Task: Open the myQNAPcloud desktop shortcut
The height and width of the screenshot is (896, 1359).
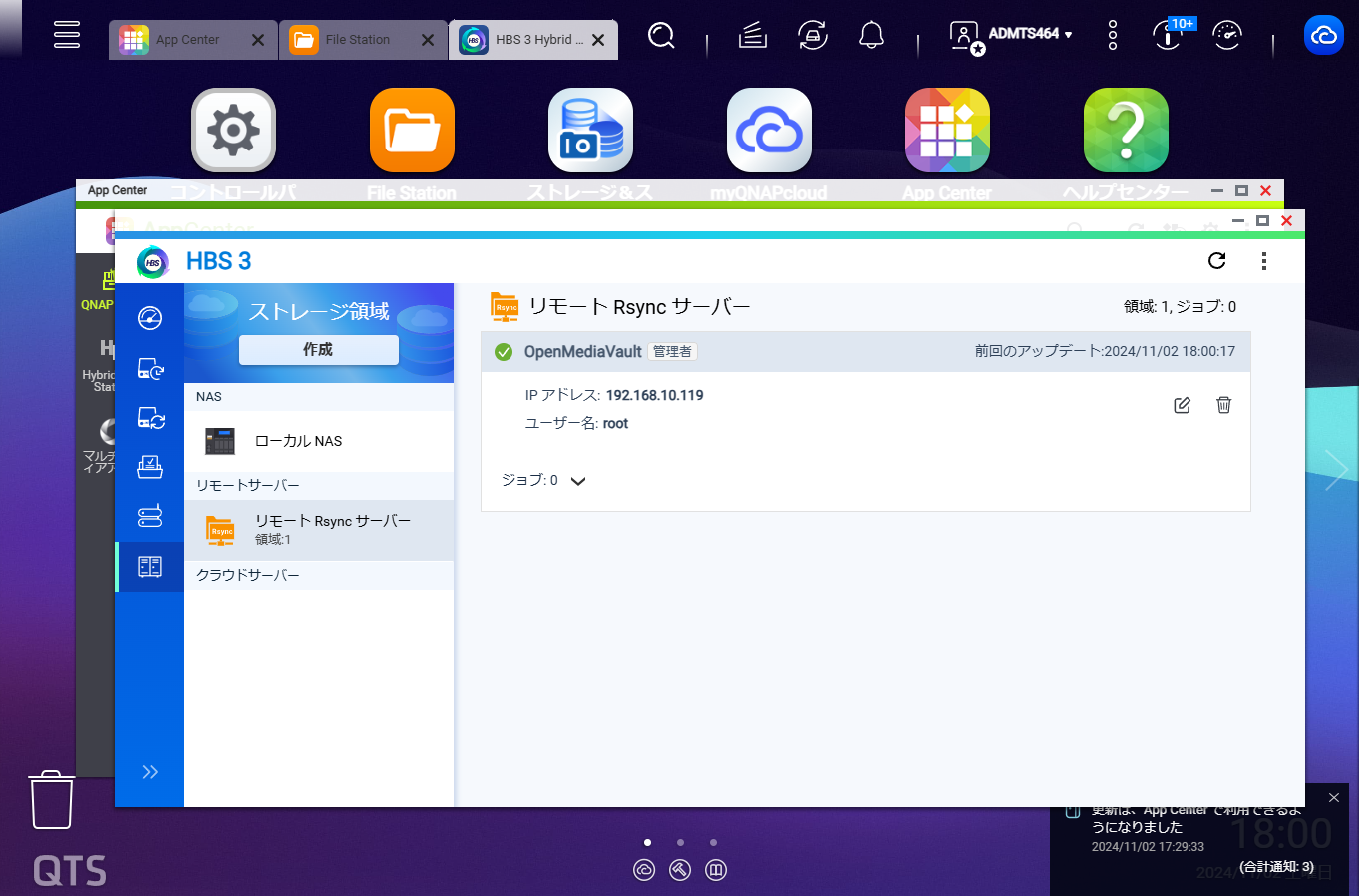Action: pos(769,131)
